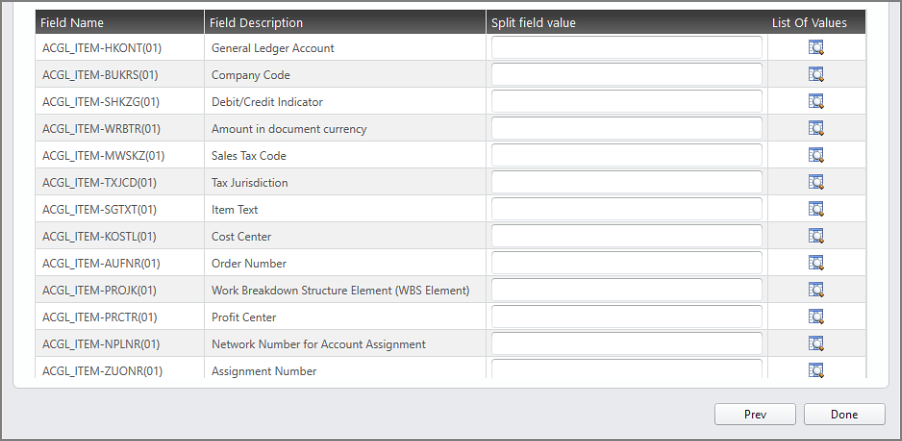Select the ACGL_ITEM-AUFNR(01) field name
Screen dimensions: 902x441
point(101,264)
